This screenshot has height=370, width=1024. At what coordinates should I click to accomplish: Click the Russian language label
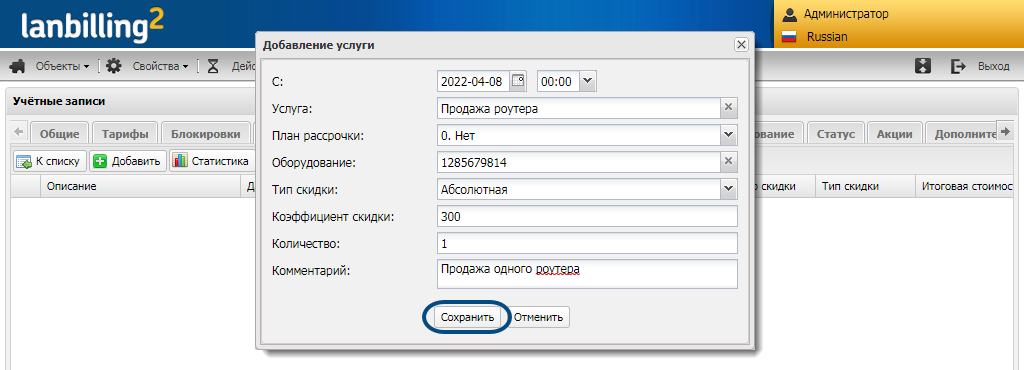(827, 37)
